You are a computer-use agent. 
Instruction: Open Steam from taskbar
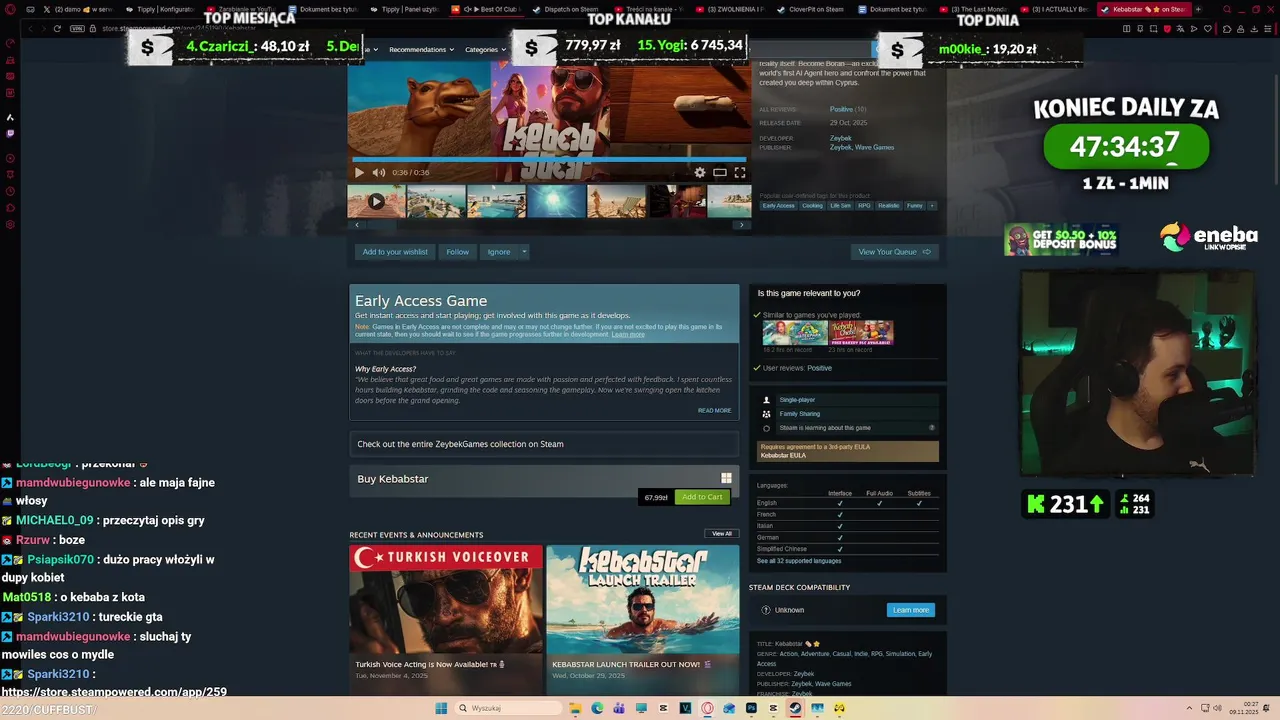tap(795, 708)
